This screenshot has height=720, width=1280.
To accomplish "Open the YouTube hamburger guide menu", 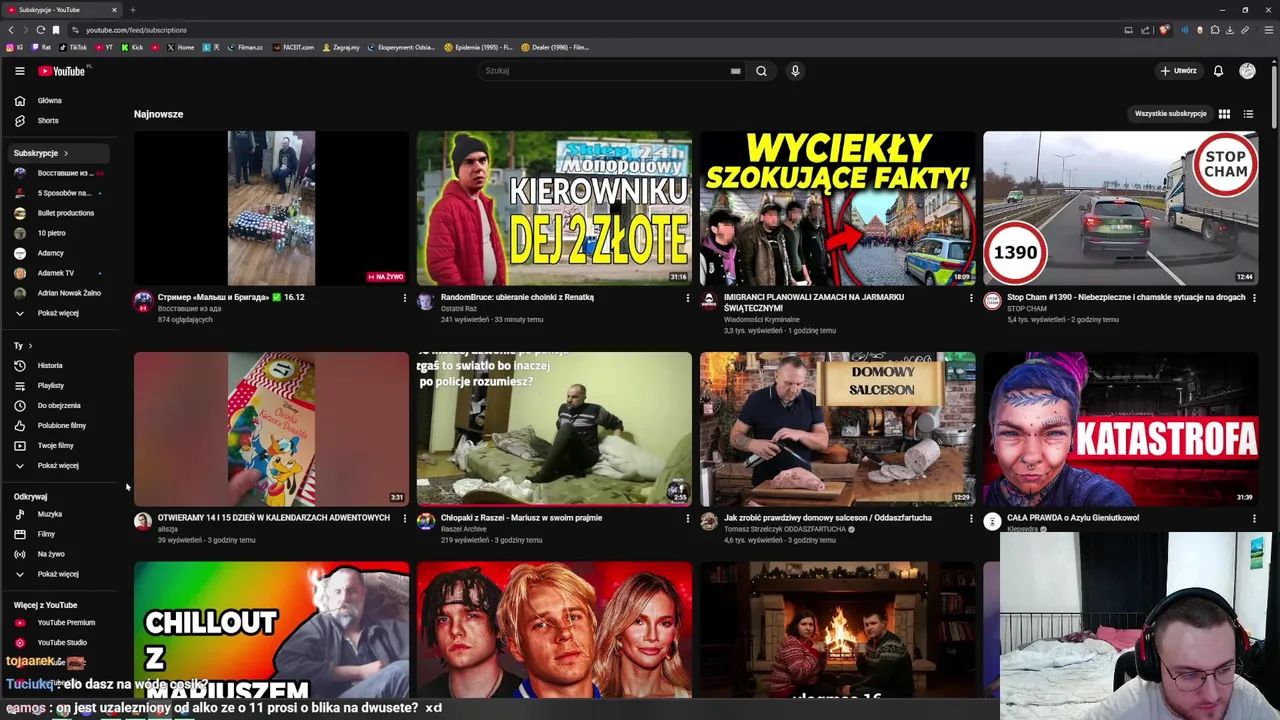I will (x=19, y=71).
